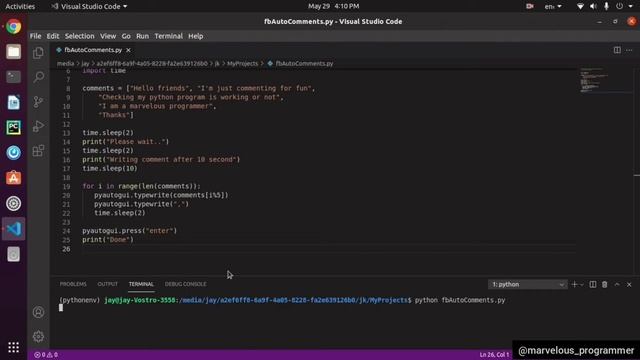Click MyProjects in the breadcrumb path
Screen dimensions: 640x360
242,64
